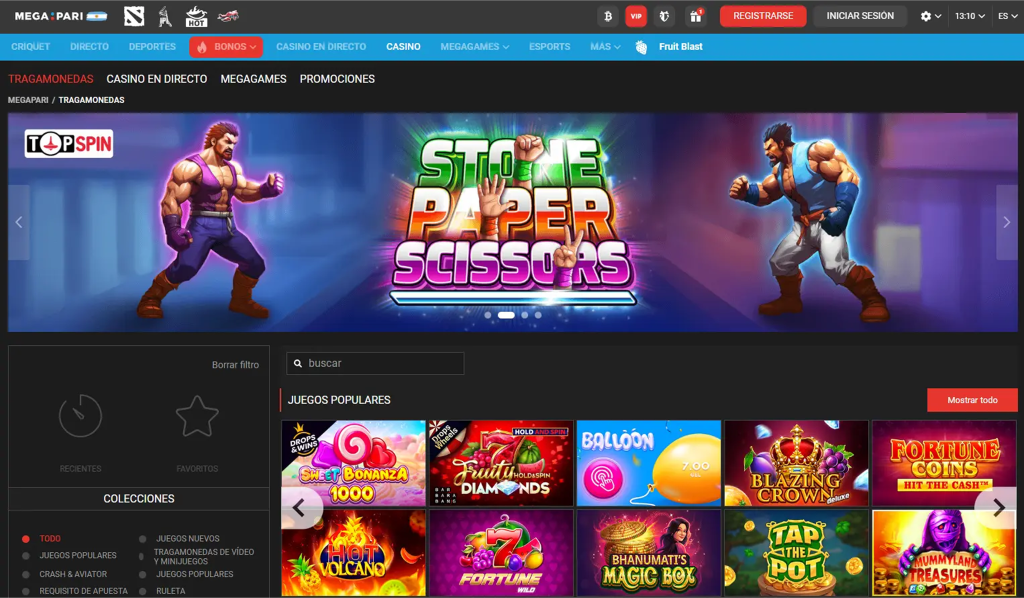
Task: Open Tap the Pot game thumbnail
Action: pyautogui.click(x=796, y=553)
